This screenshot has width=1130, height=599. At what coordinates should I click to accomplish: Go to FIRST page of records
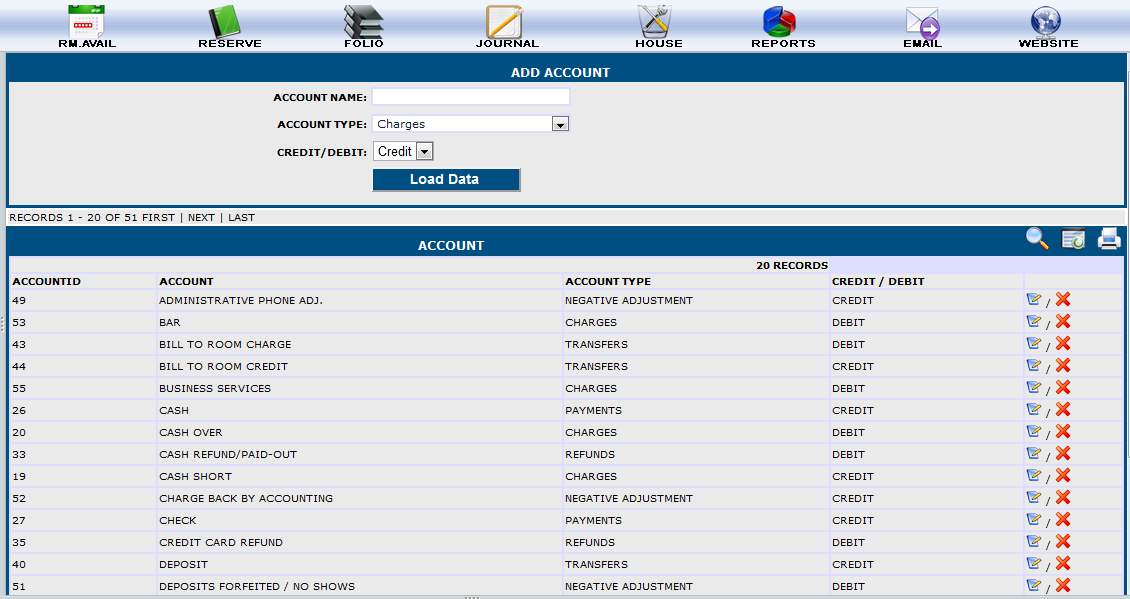pos(159,217)
